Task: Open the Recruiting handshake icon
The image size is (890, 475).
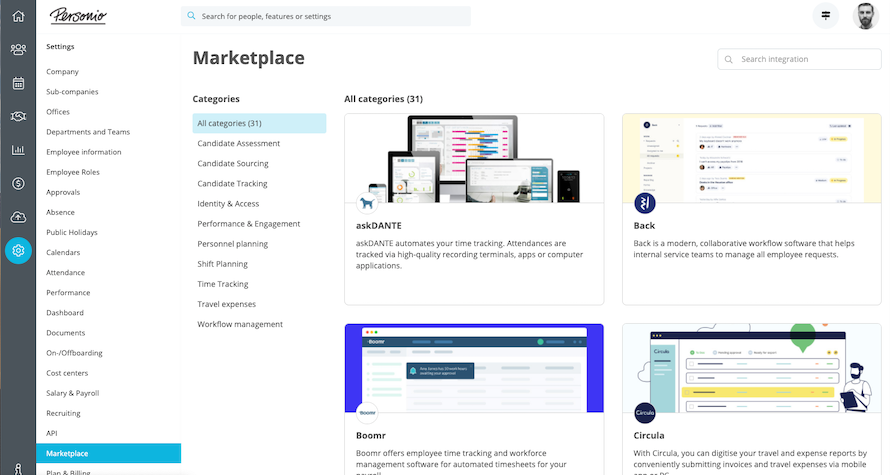Action: [x=18, y=116]
